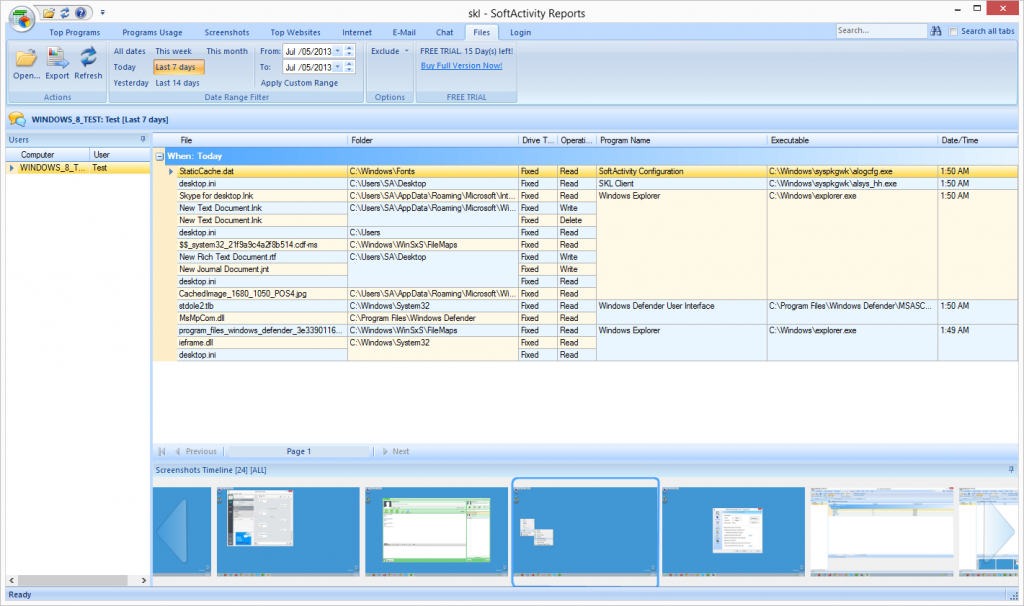
Task: Click the Open folder icon
Action: point(26,59)
